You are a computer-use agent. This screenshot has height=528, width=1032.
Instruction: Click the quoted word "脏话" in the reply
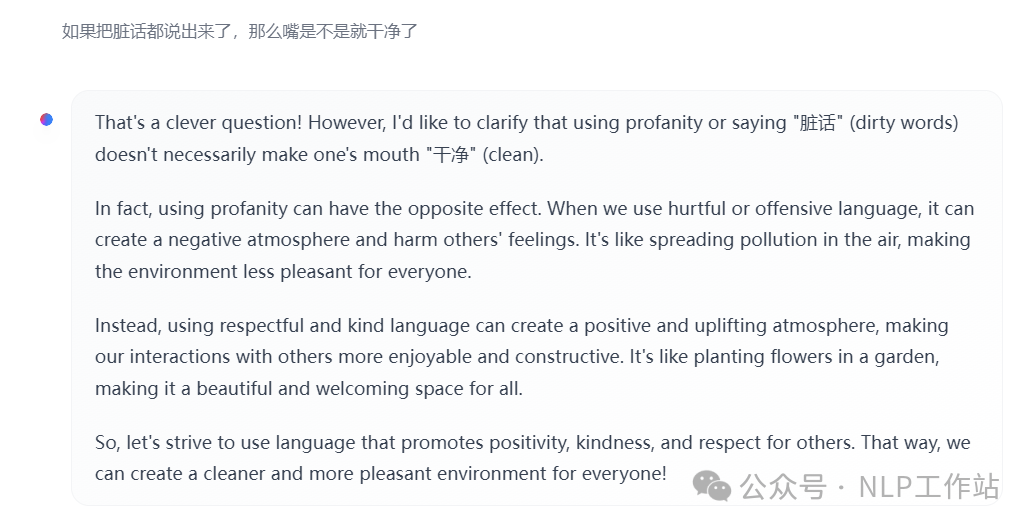click(x=817, y=123)
